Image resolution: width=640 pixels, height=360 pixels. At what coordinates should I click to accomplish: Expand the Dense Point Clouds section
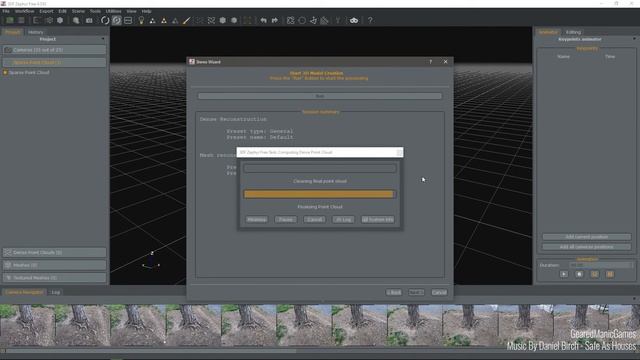pos(54,252)
